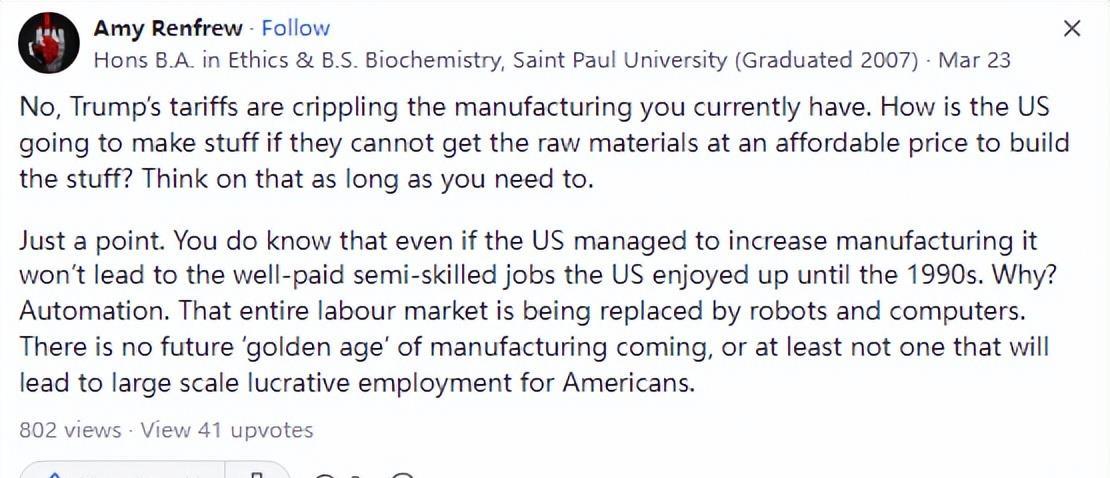Click the 802 views counter

coord(69,429)
